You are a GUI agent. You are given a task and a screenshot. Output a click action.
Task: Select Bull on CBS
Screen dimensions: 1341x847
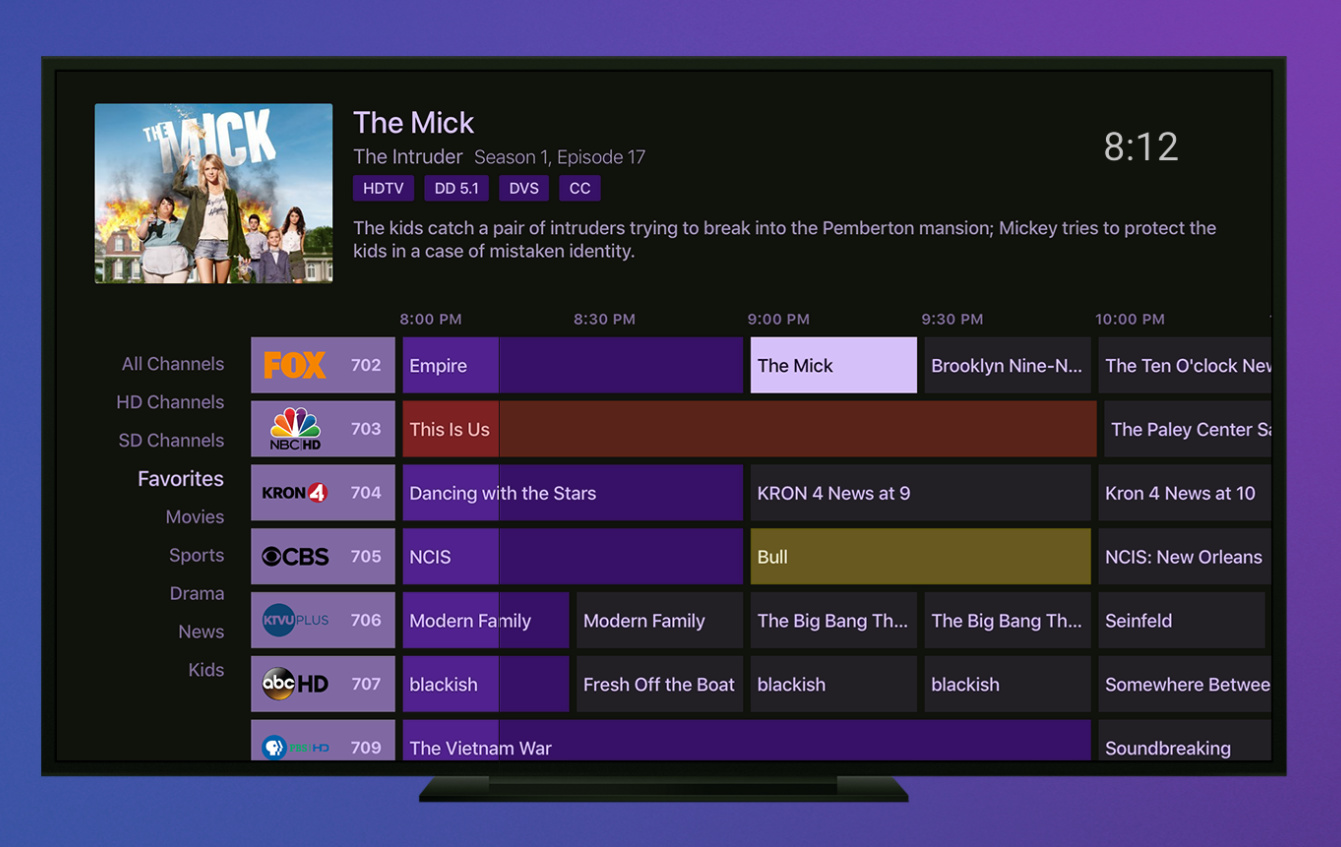click(920, 557)
